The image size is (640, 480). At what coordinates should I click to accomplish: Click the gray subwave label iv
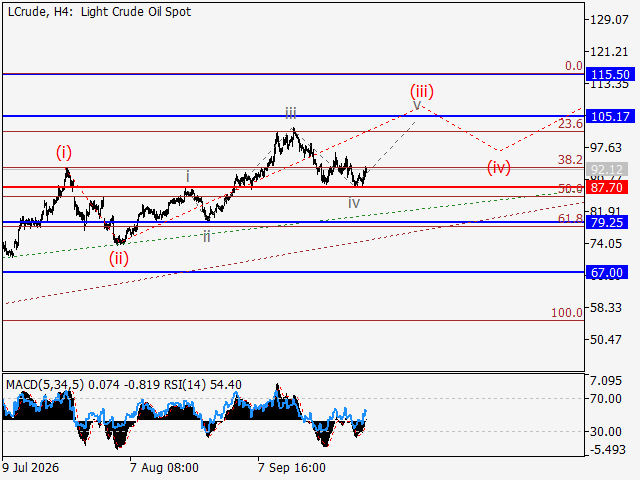[354, 203]
